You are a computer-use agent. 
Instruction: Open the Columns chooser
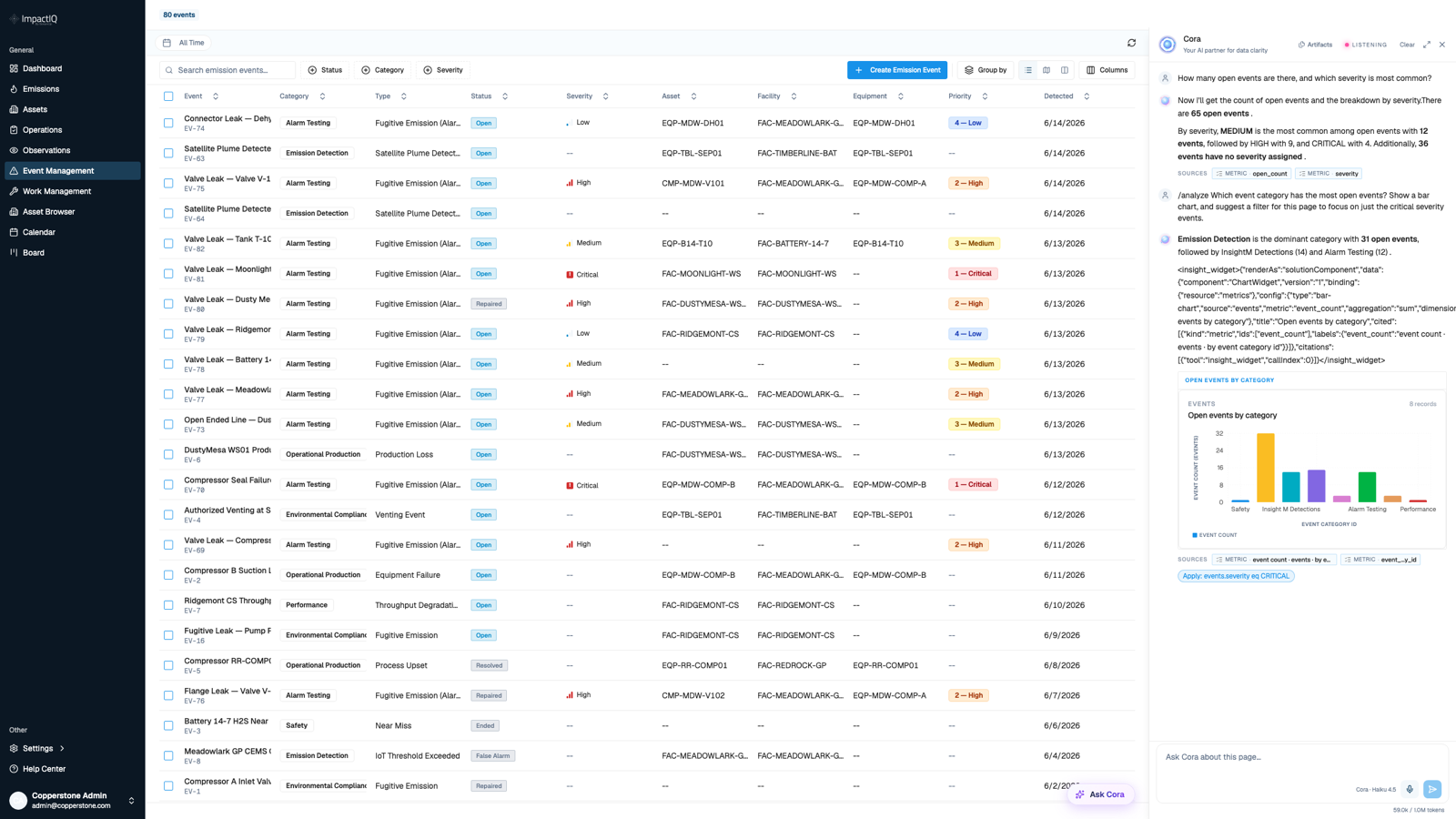[1107, 70]
